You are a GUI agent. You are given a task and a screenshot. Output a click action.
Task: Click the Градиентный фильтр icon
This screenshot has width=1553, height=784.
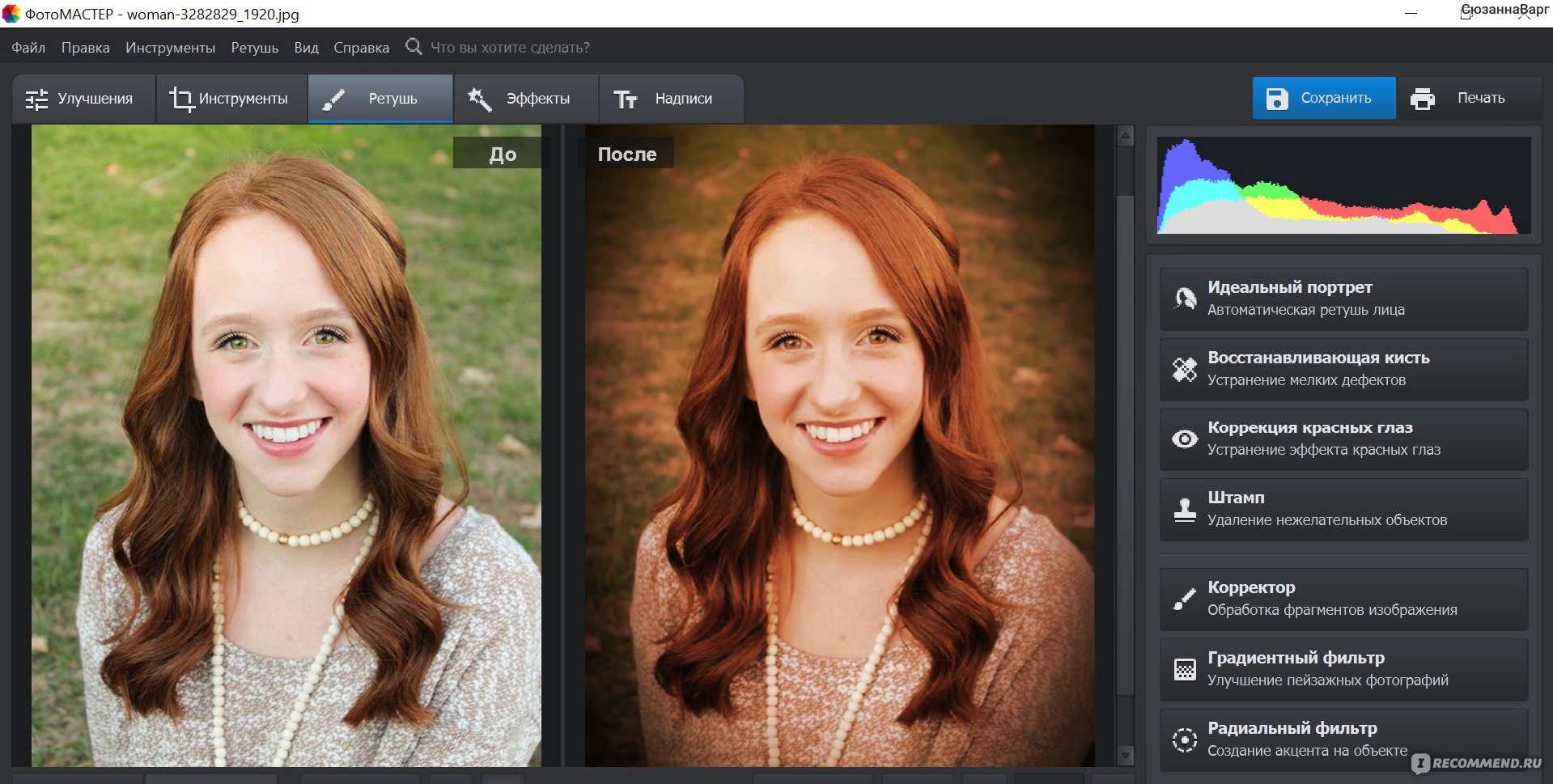tap(1185, 669)
